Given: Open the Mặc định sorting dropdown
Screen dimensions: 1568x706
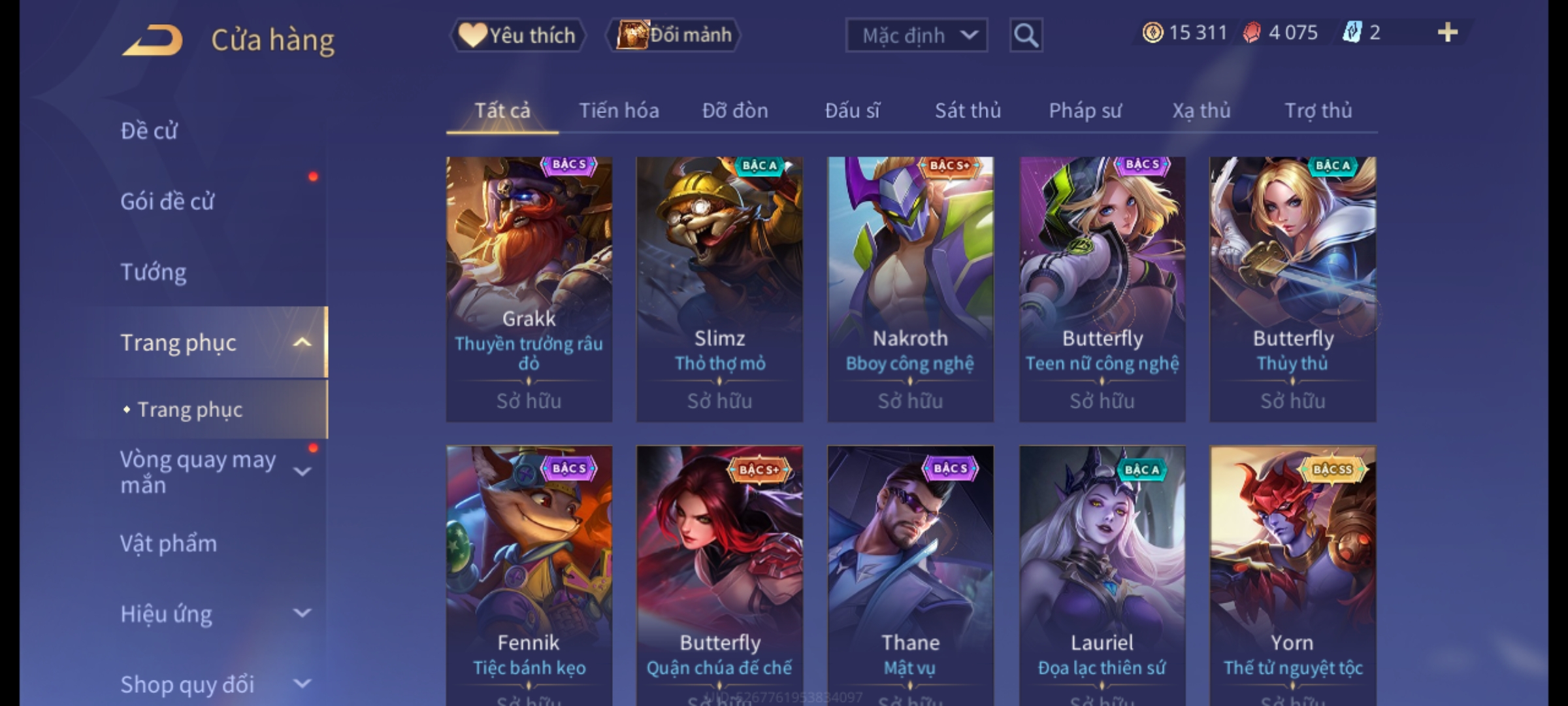Looking at the screenshot, I should [x=916, y=35].
